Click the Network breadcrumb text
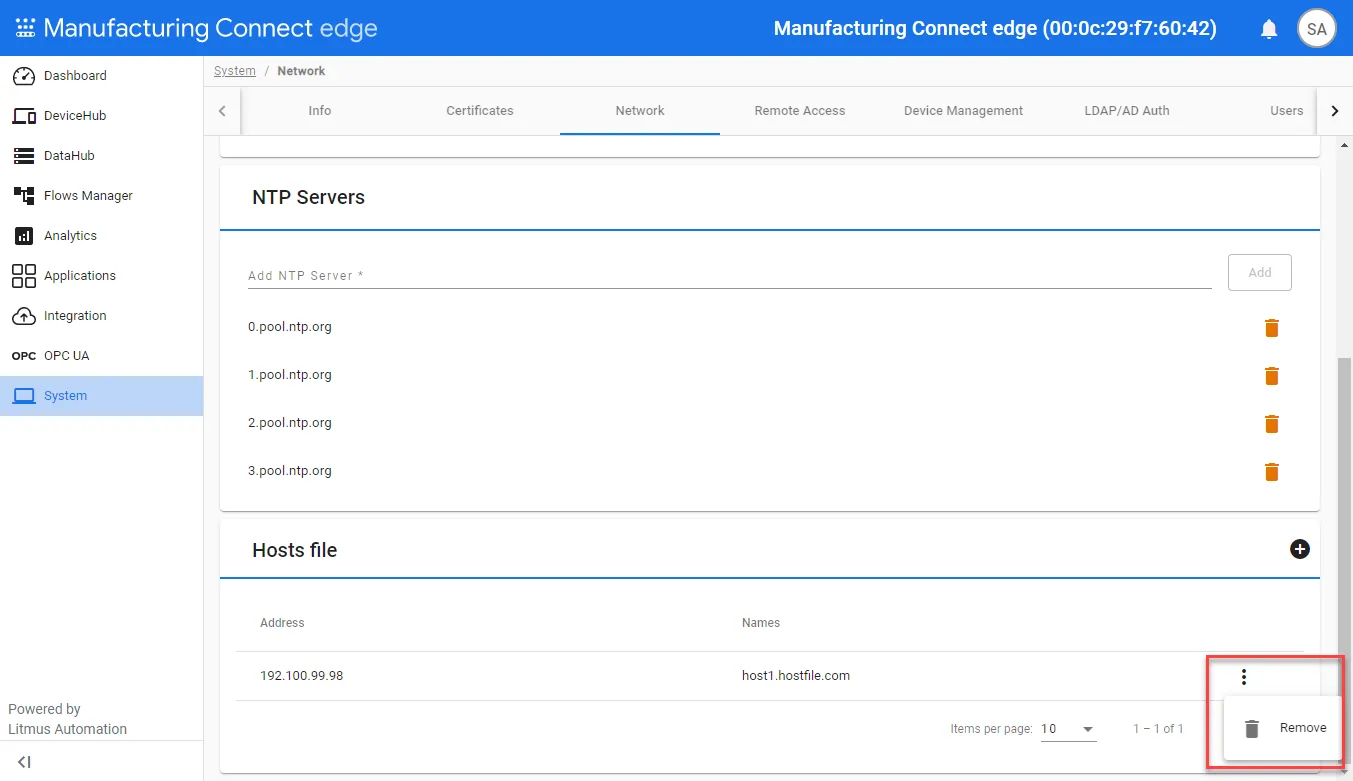Viewport: 1353px width, 781px height. (301, 71)
